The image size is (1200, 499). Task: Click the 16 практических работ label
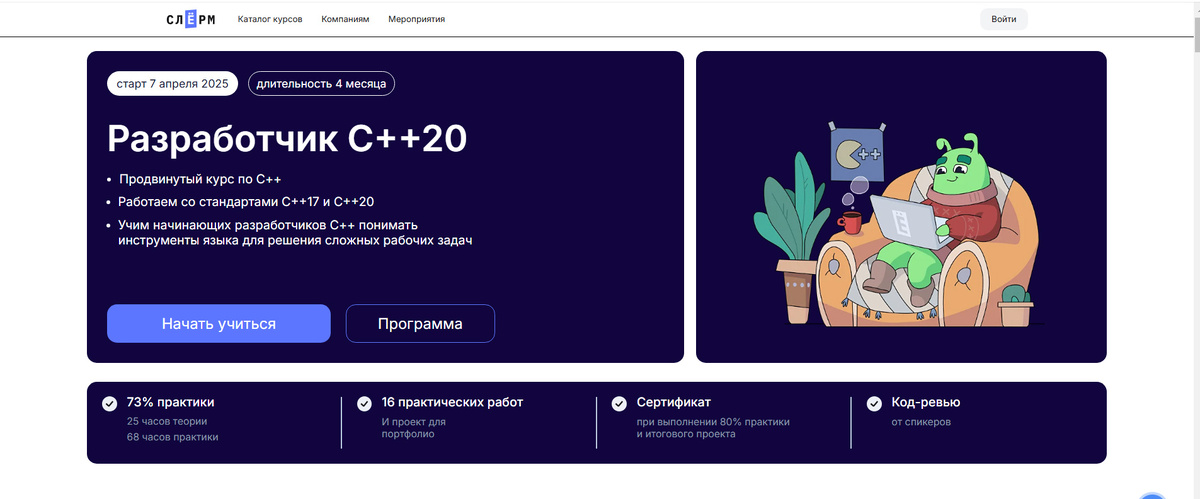click(x=452, y=403)
